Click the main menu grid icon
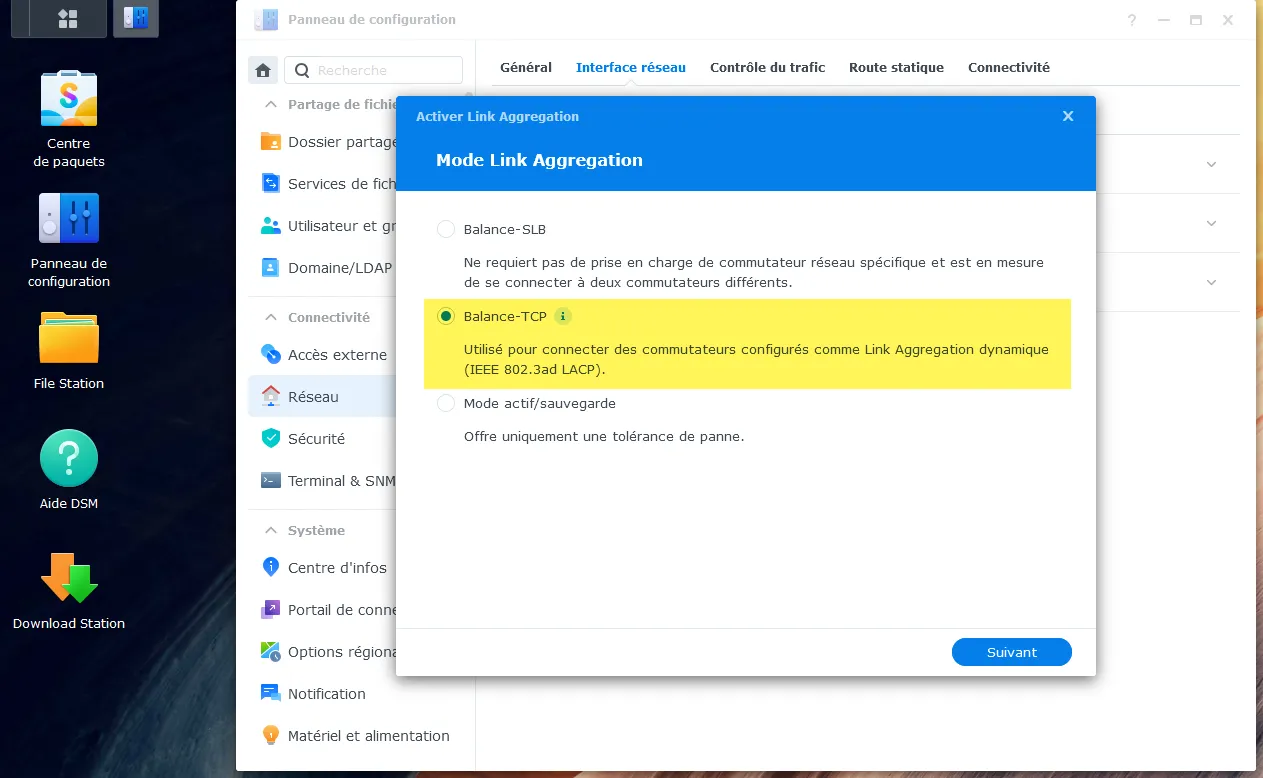The width and height of the screenshot is (1263, 778). [68, 19]
